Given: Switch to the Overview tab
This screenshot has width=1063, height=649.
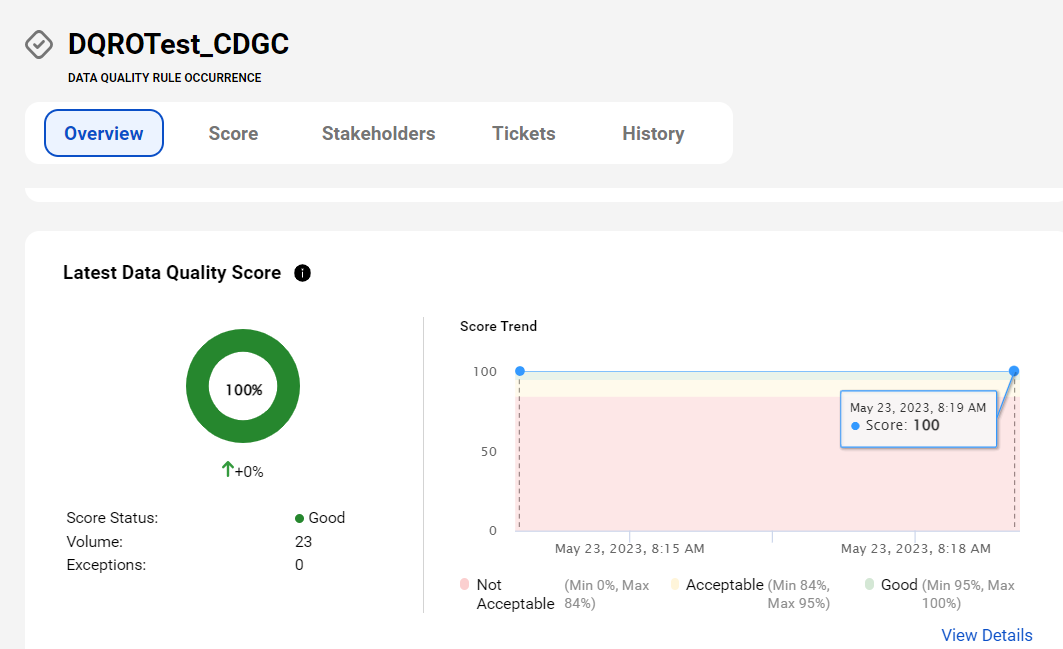Looking at the screenshot, I should pyautogui.click(x=104, y=133).
